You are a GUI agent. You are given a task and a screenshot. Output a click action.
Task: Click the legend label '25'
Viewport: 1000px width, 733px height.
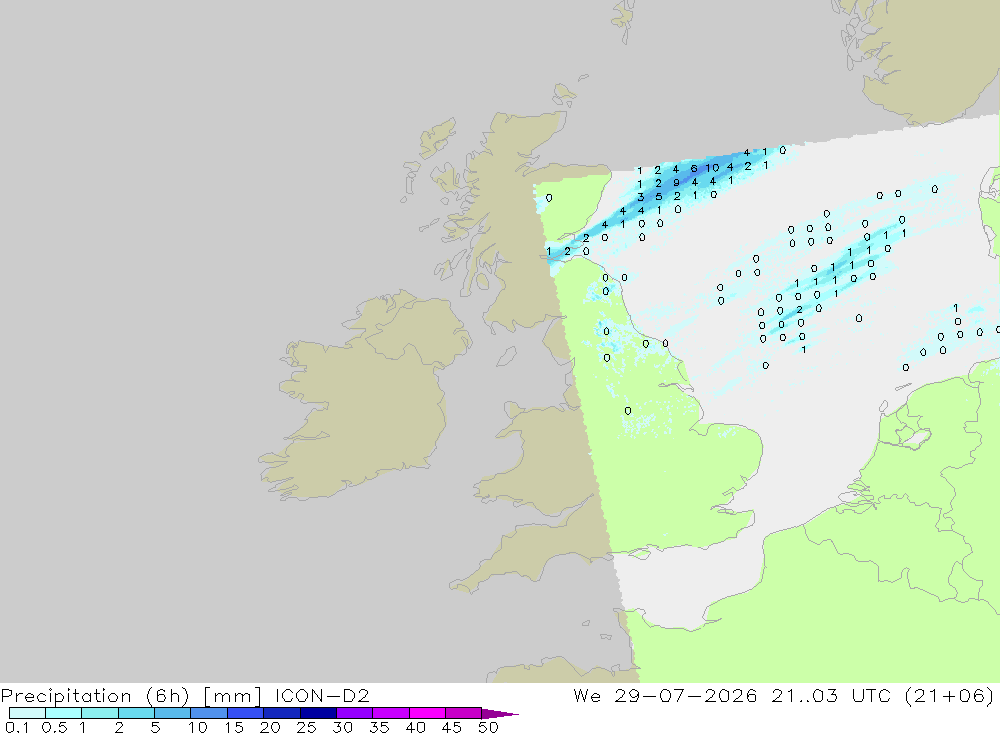point(307,727)
